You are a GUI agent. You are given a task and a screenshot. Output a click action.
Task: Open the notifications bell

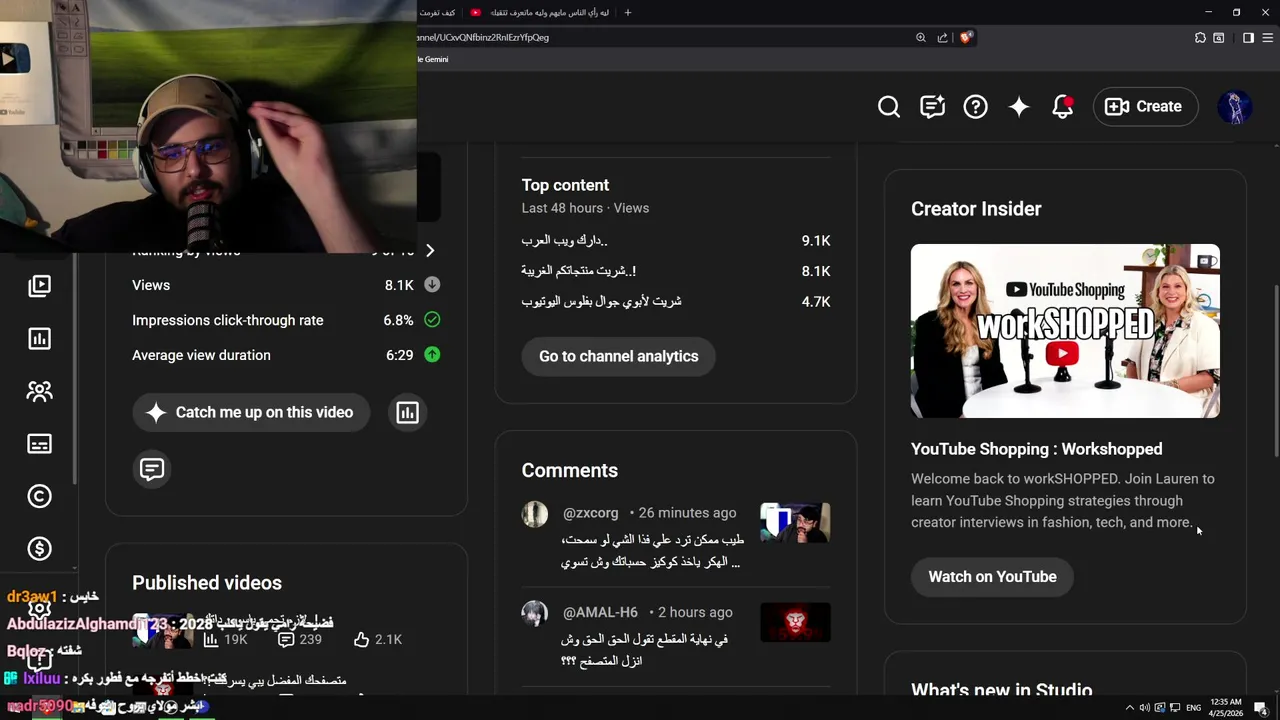click(1062, 106)
